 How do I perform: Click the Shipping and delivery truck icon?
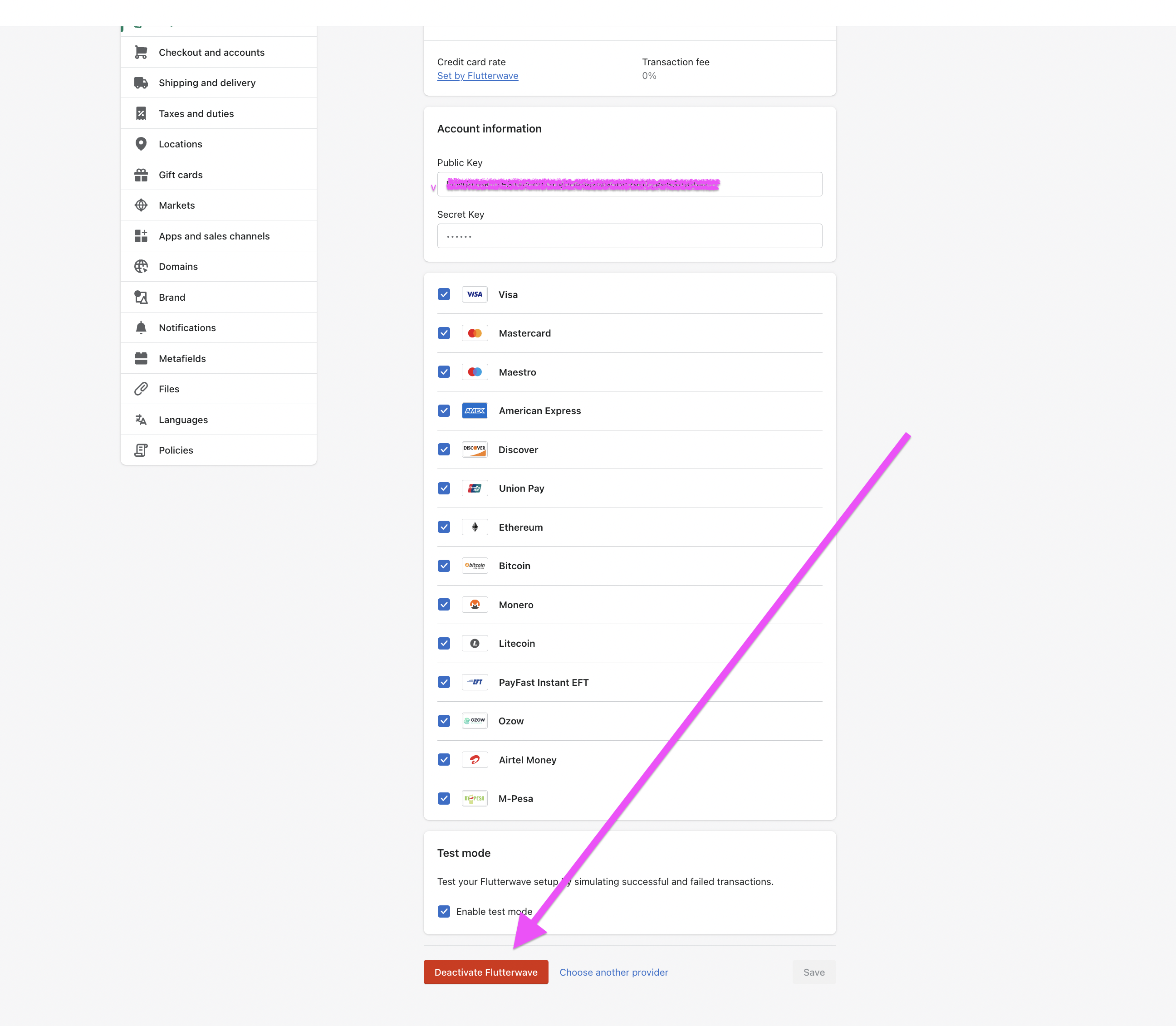click(141, 83)
